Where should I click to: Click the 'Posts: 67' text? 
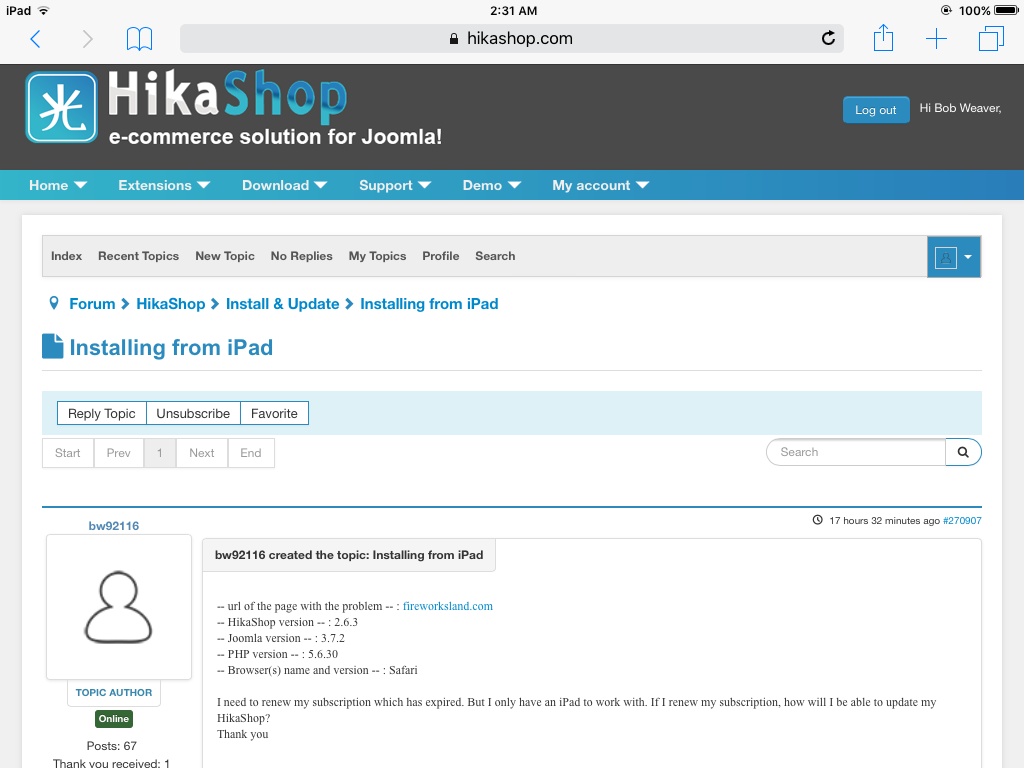click(x=112, y=746)
